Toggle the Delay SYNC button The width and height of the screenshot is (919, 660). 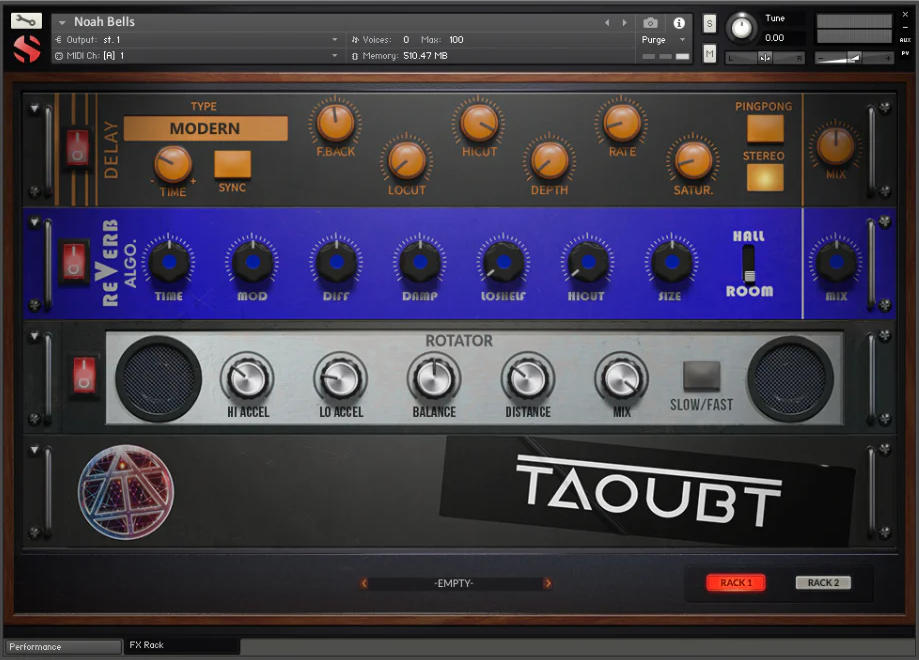point(232,164)
